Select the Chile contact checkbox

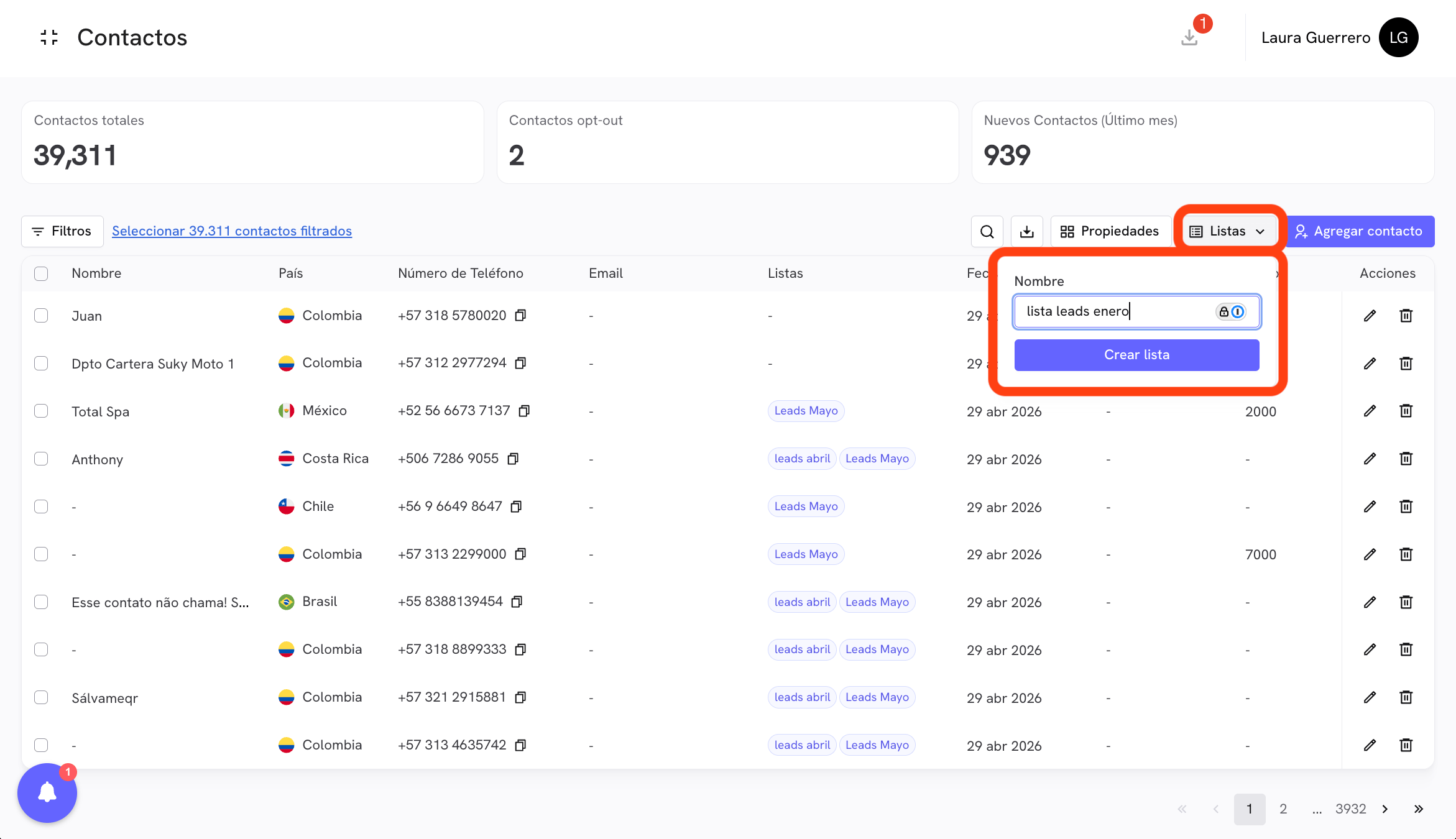click(41, 507)
